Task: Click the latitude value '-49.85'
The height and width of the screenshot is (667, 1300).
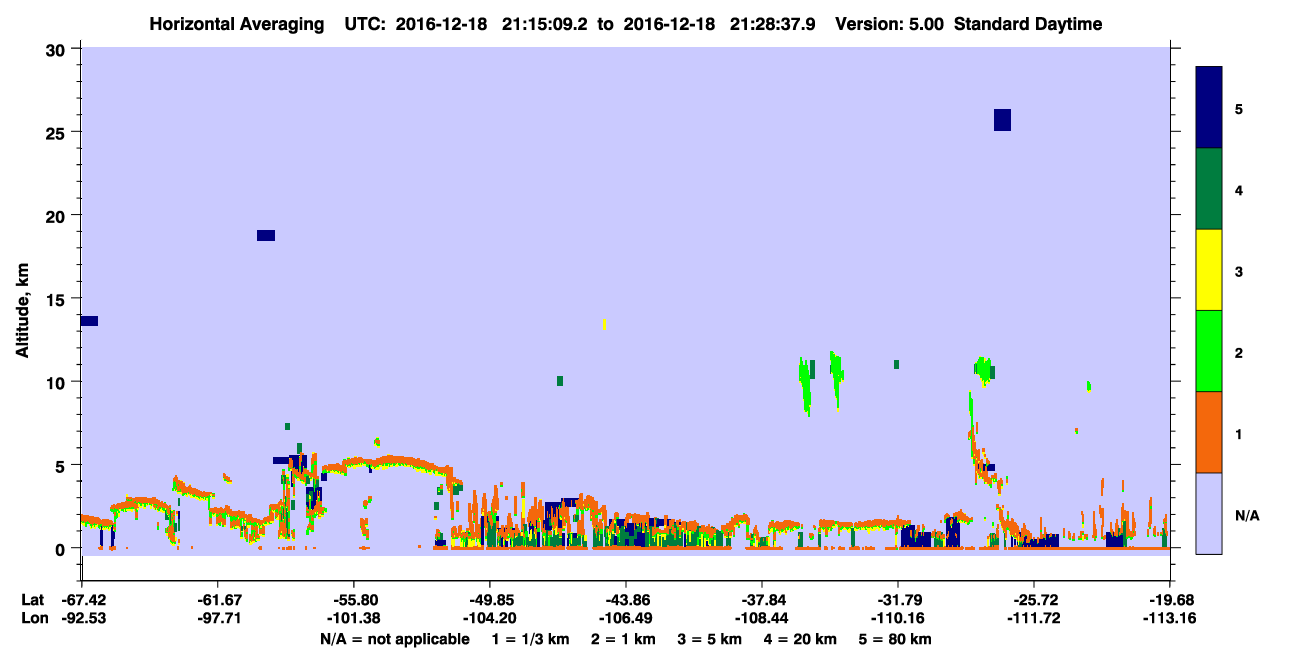Action: pyautogui.click(x=490, y=599)
